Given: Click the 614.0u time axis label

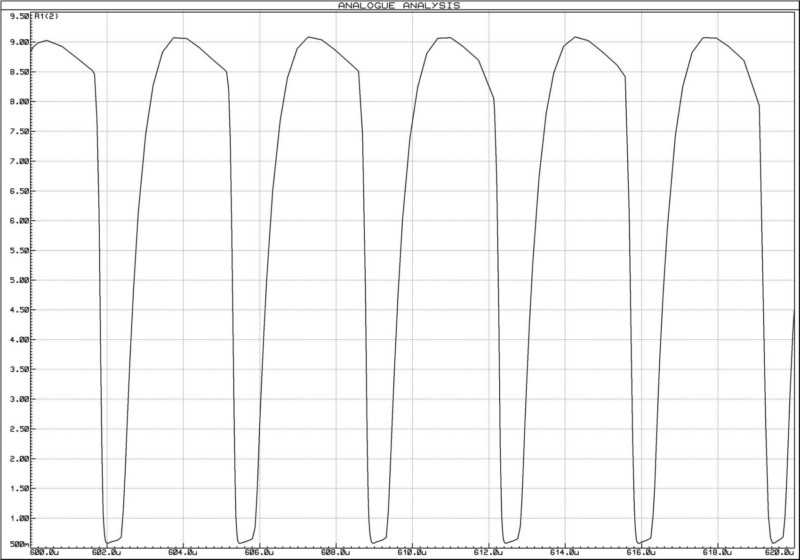Looking at the screenshot, I should point(566,552).
